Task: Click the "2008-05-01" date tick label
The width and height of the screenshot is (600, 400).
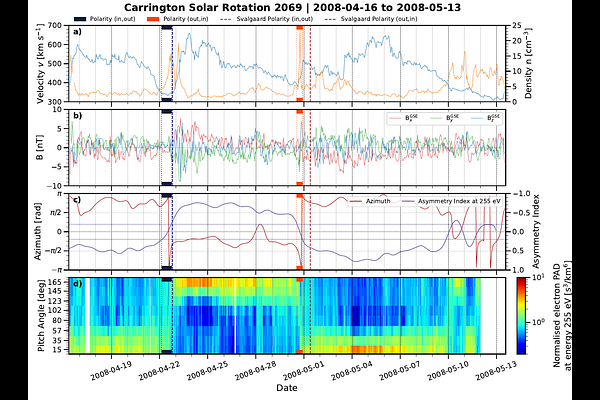Action: pyautogui.click(x=304, y=371)
